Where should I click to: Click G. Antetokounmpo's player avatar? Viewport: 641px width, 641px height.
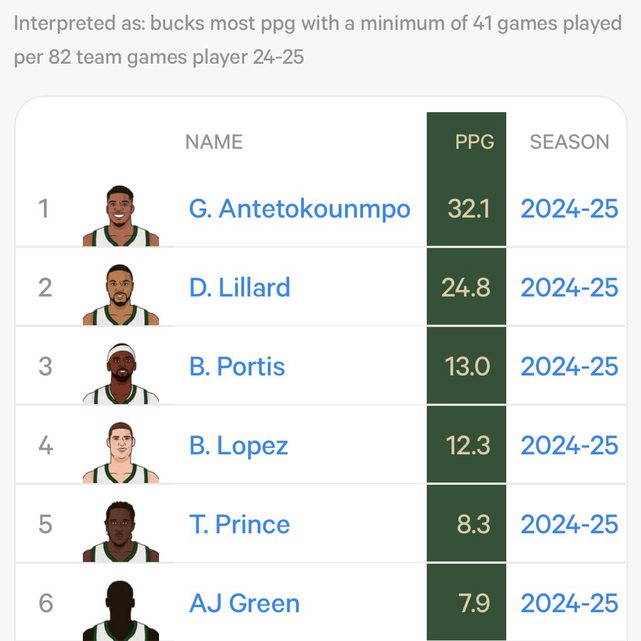(120, 214)
